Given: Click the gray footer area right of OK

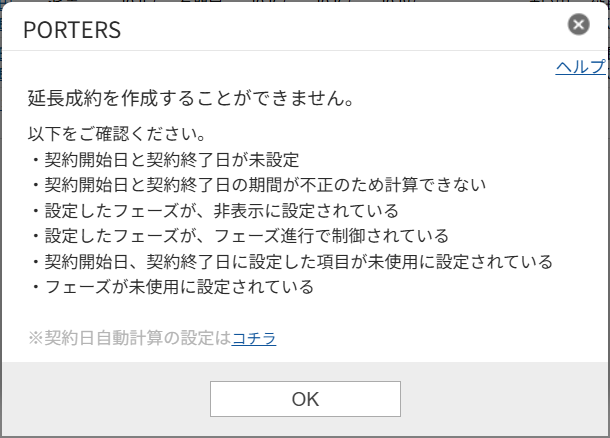Looking at the screenshot, I should tap(500, 399).
